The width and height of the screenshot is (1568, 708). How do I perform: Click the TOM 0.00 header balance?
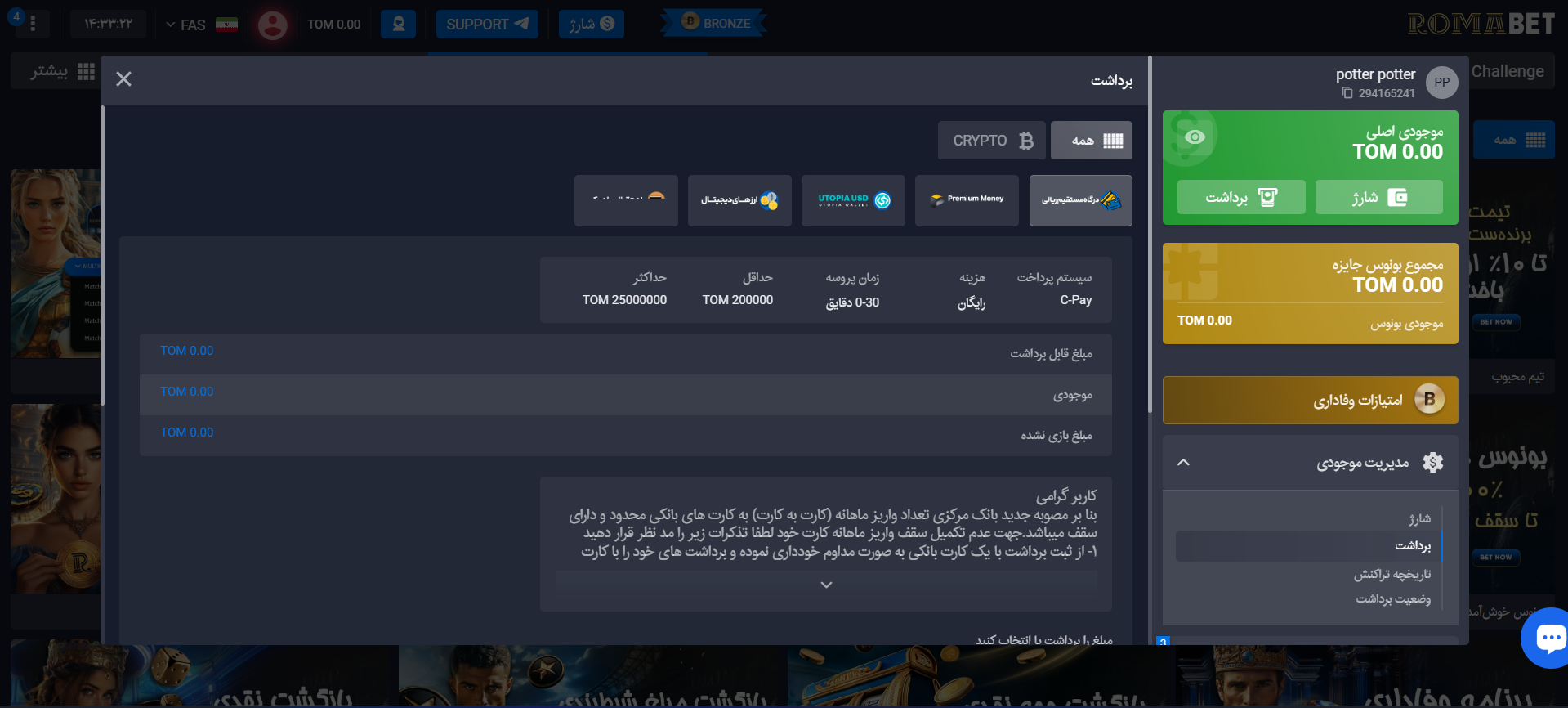point(333,25)
